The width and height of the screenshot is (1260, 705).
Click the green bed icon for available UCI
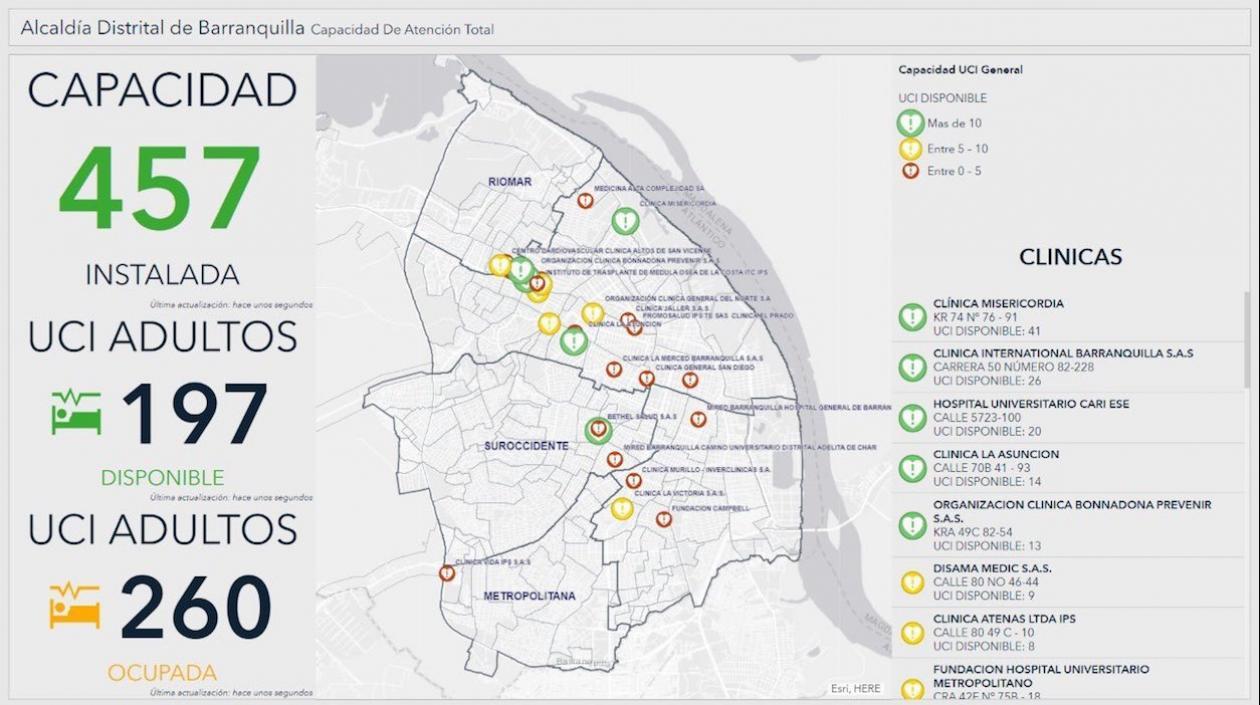[76, 412]
